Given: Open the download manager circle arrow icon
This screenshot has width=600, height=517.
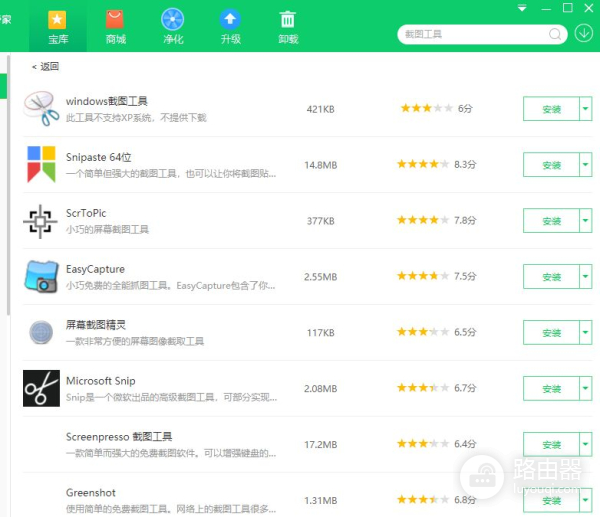Looking at the screenshot, I should click(584, 34).
